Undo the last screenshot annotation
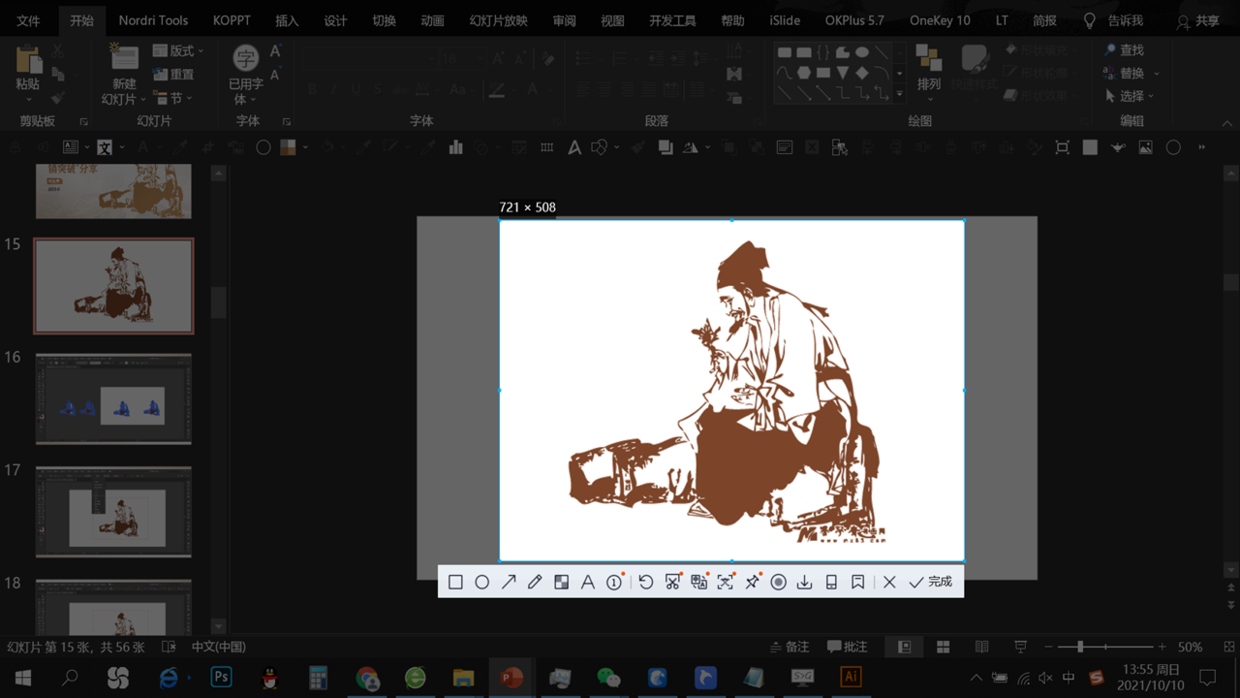Viewport: 1240px width, 698px height. tap(646, 582)
